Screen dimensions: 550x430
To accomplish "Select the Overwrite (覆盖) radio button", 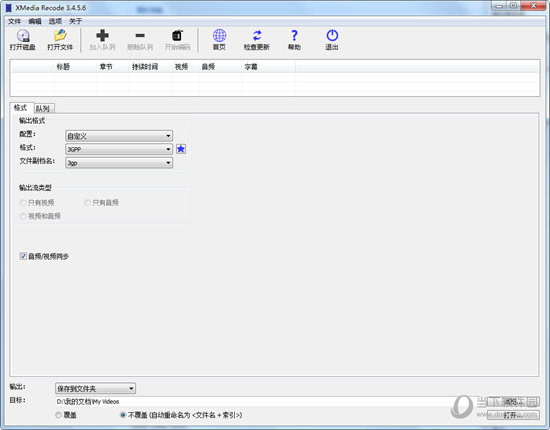I will pyautogui.click(x=59, y=415).
